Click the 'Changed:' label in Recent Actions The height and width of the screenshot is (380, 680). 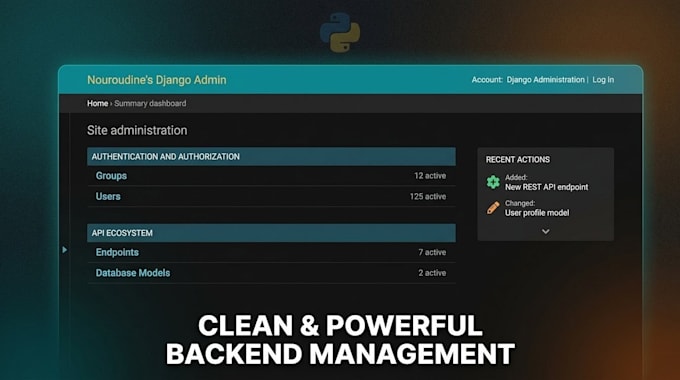pos(520,203)
